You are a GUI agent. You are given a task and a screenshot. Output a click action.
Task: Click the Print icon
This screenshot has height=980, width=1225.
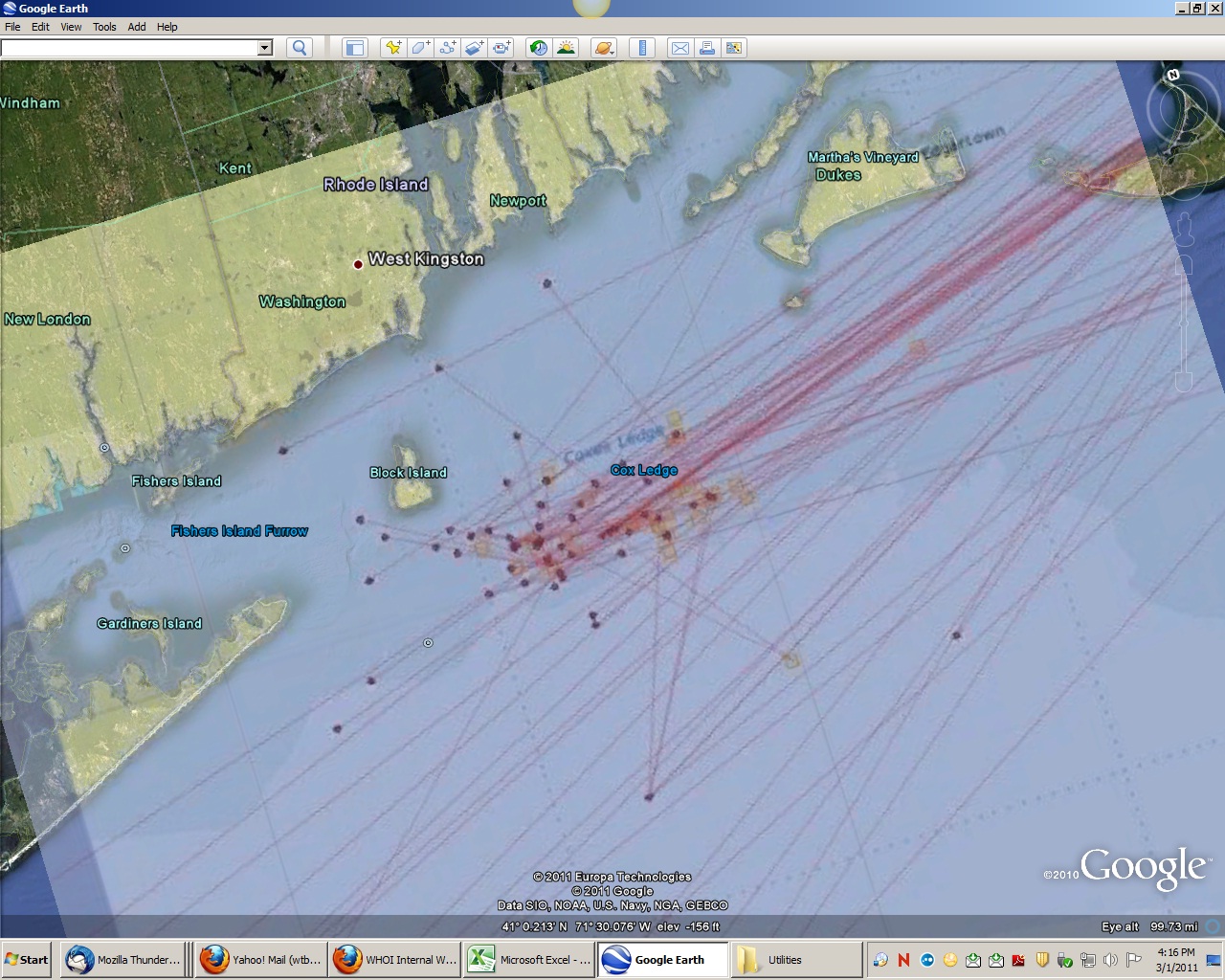pyautogui.click(x=707, y=48)
